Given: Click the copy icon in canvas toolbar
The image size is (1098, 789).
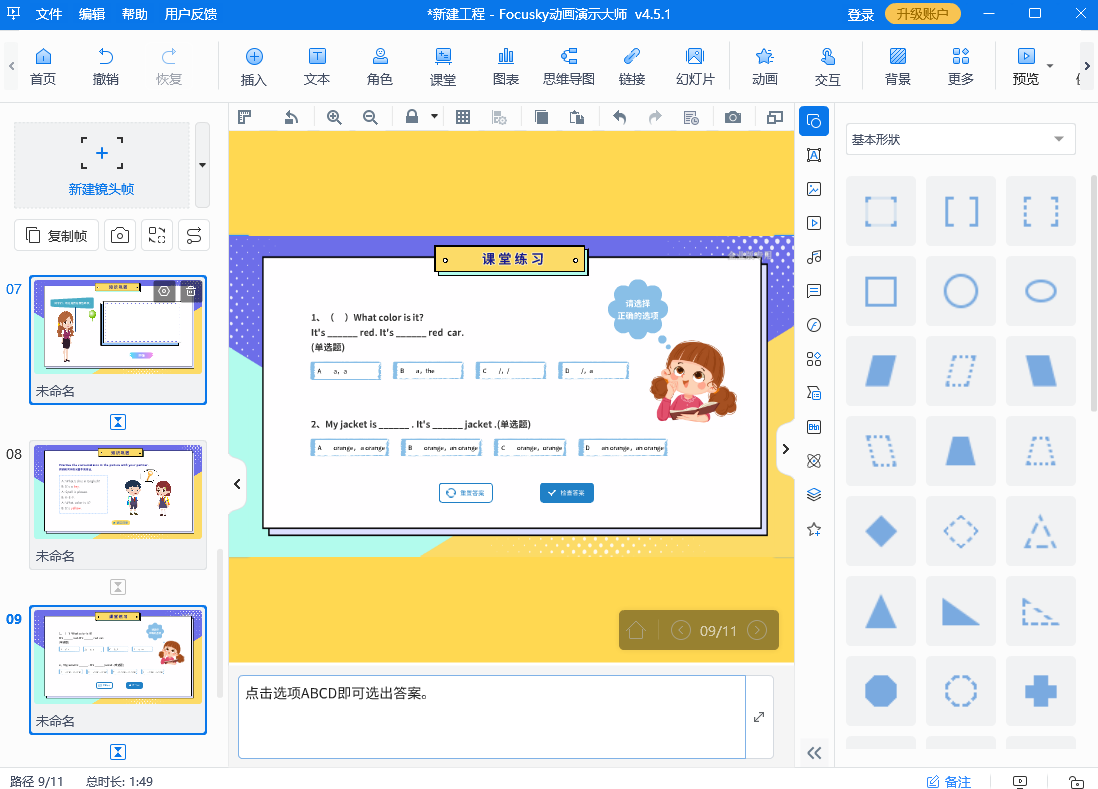Looking at the screenshot, I should point(541,118).
